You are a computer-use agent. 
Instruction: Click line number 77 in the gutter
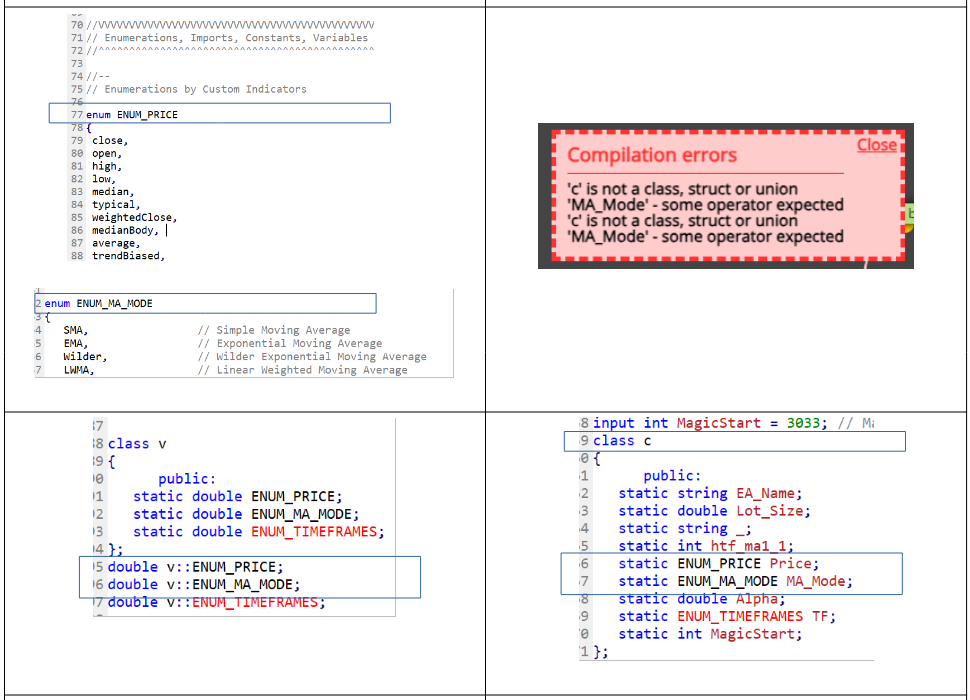point(77,114)
